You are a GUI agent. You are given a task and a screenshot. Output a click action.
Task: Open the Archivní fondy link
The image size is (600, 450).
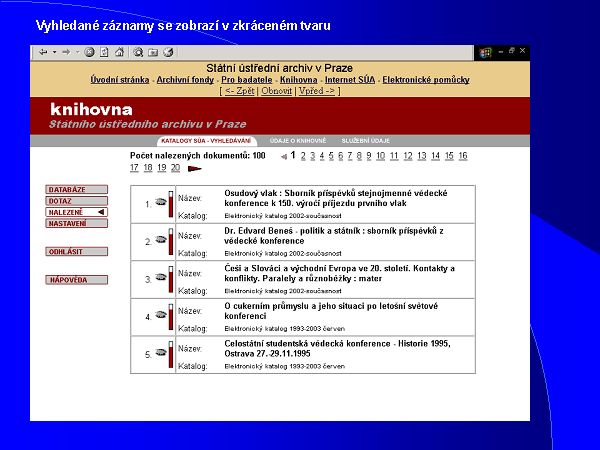185,79
